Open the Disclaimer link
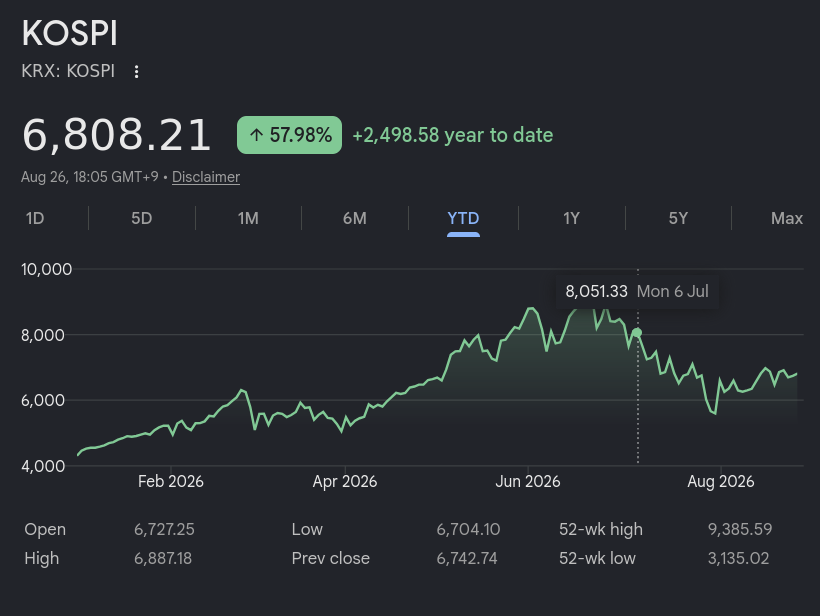This screenshot has height=616, width=820. 206,177
